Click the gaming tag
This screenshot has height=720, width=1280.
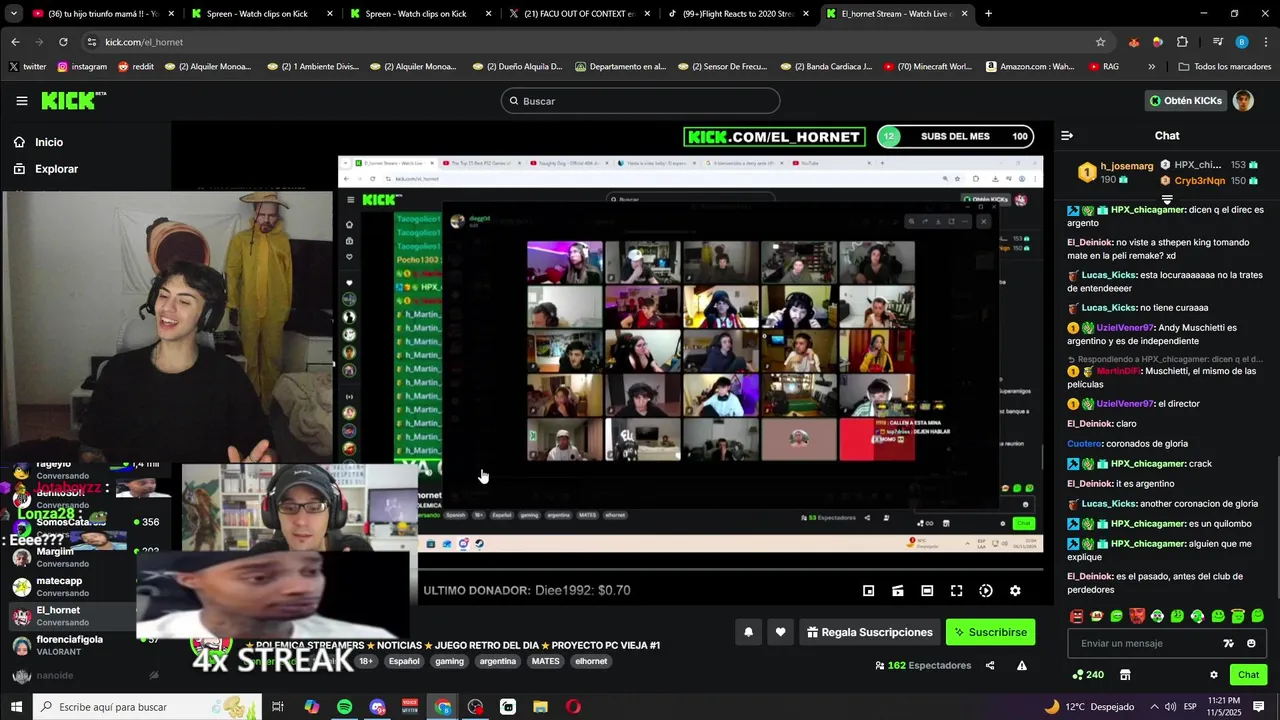click(x=449, y=661)
